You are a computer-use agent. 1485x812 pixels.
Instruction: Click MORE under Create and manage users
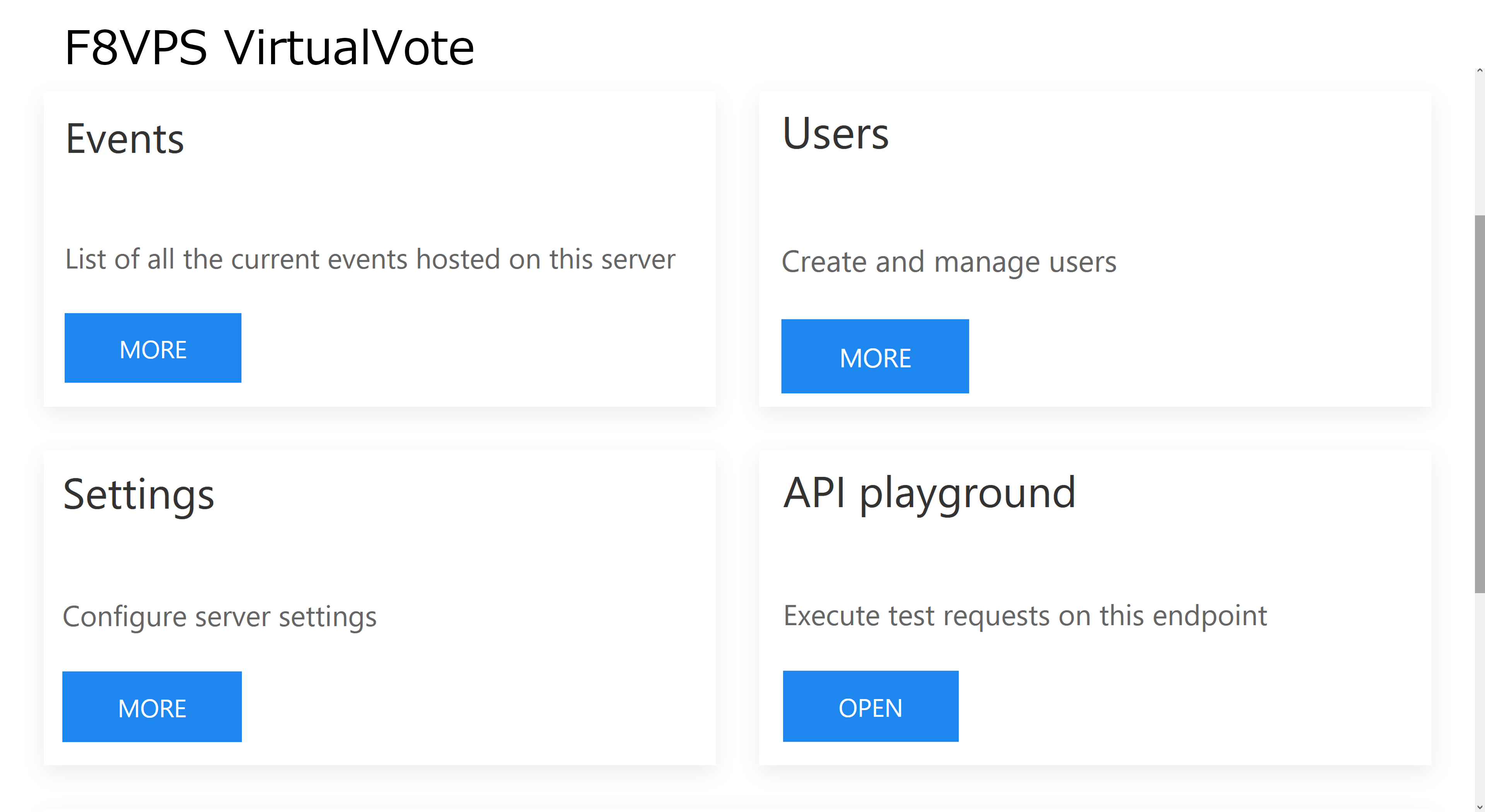[875, 357]
